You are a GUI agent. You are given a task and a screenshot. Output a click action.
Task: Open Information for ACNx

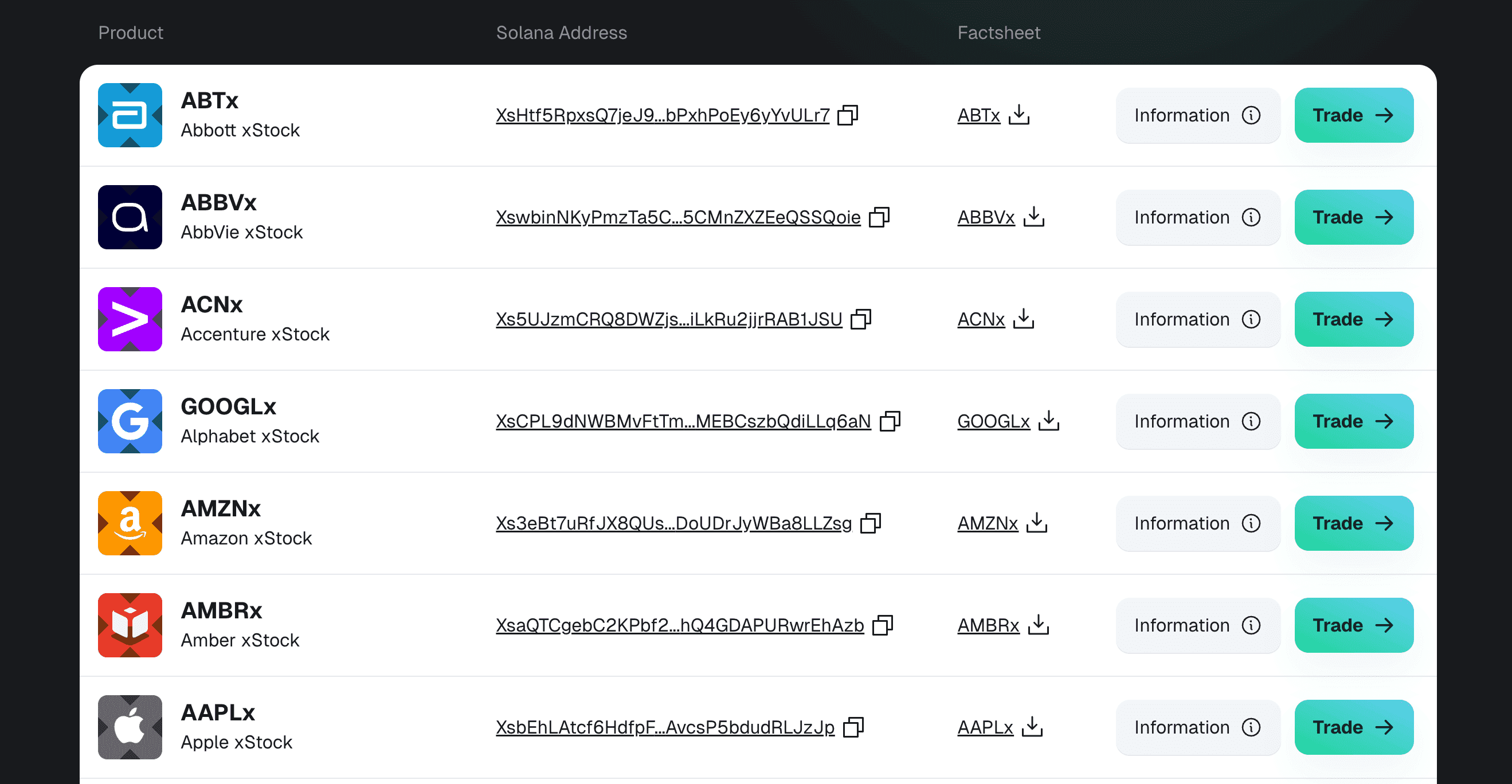coord(1197,319)
